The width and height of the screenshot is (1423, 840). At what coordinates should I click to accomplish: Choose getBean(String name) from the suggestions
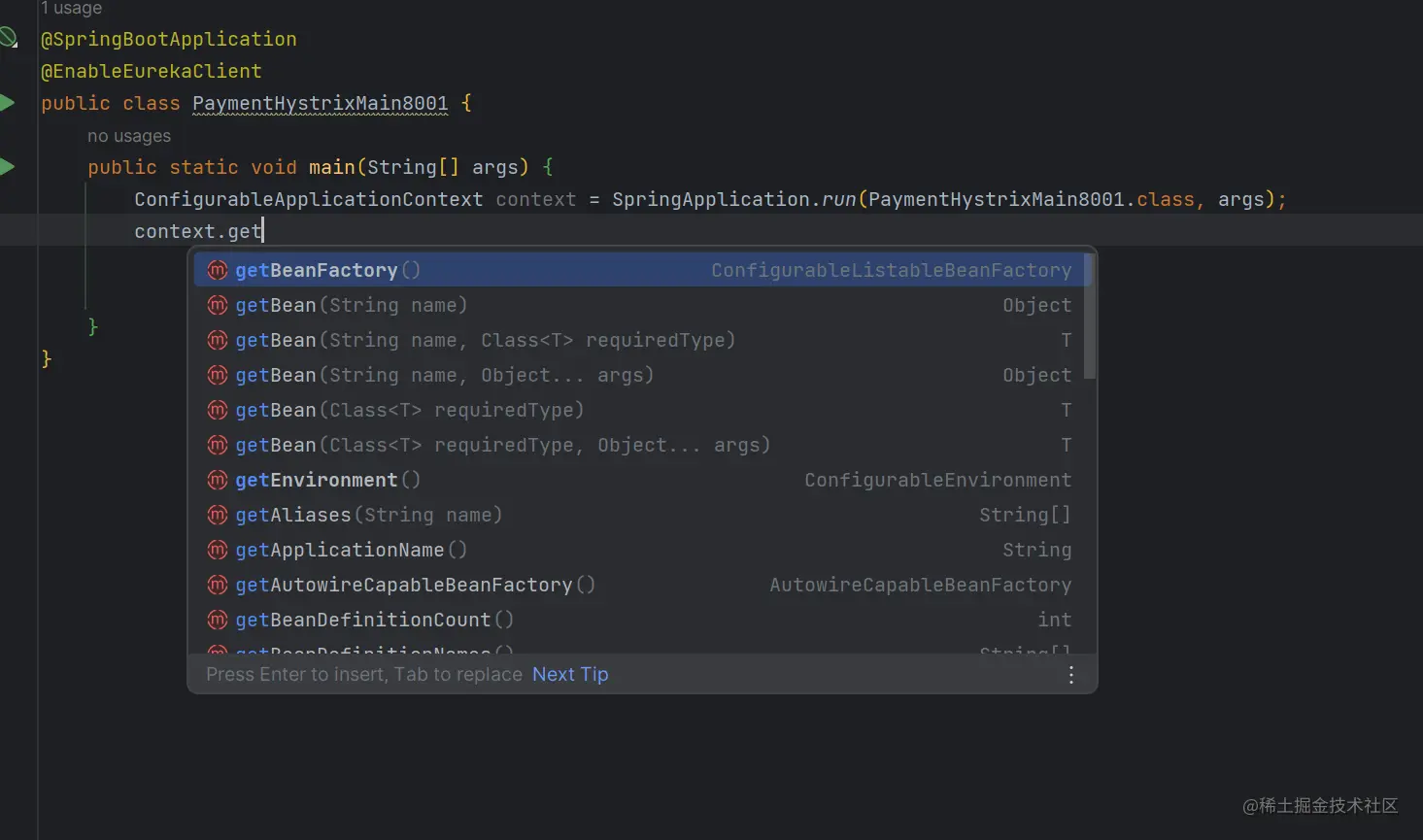click(x=638, y=305)
